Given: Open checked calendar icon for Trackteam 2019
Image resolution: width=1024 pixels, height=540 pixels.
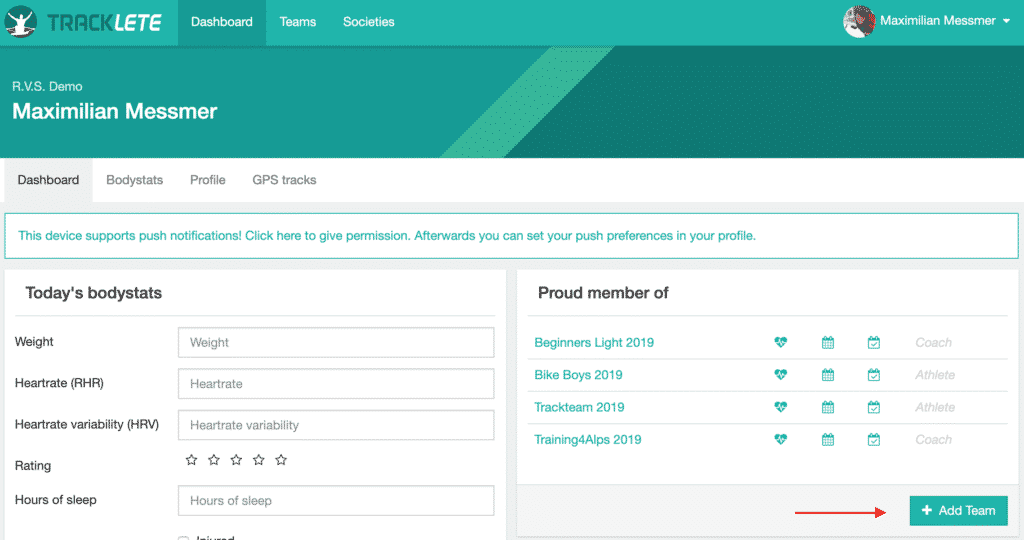Looking at the screenshot, I should [x=874, y=407].
